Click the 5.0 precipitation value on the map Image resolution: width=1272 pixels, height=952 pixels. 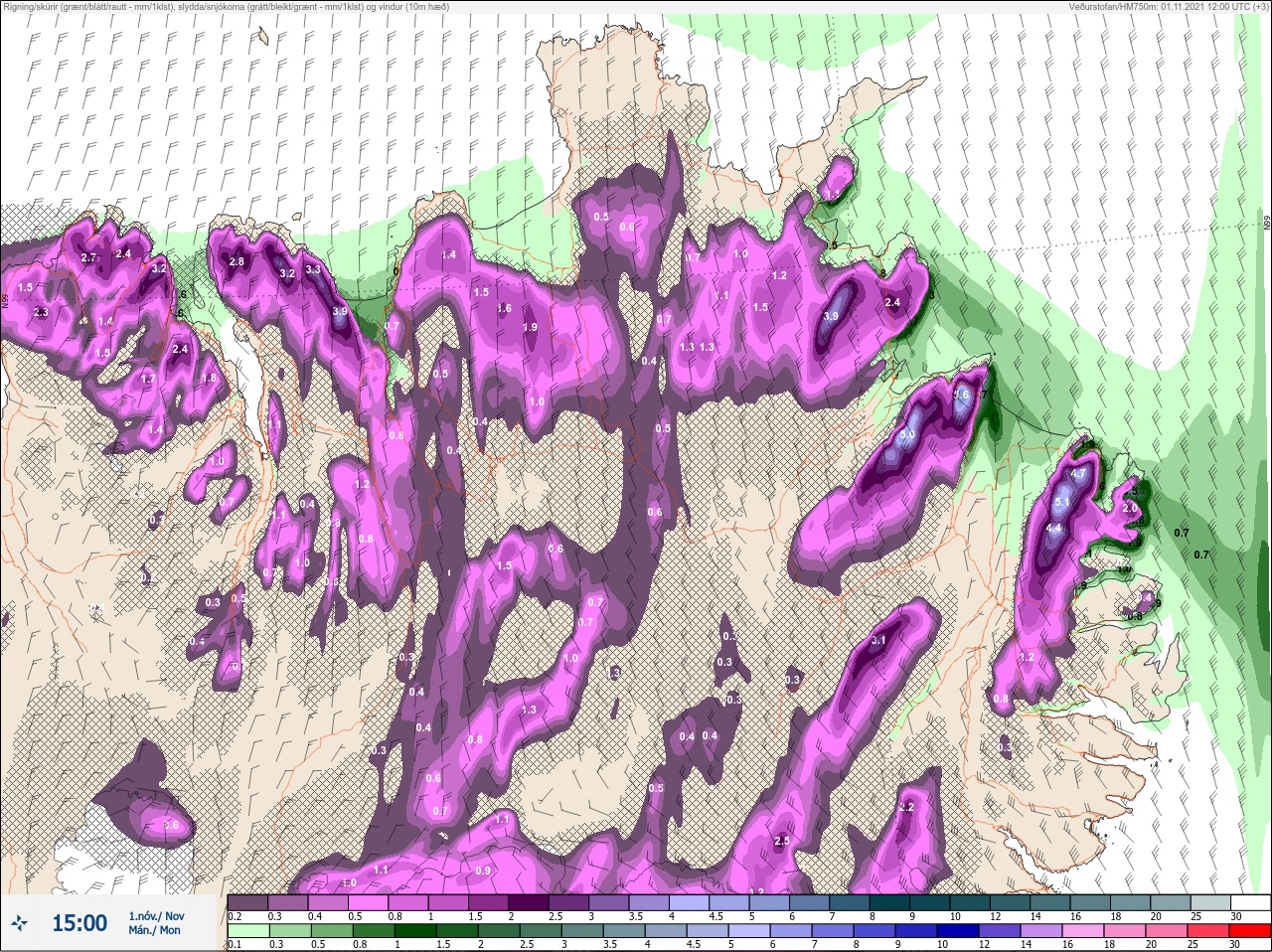906,434
